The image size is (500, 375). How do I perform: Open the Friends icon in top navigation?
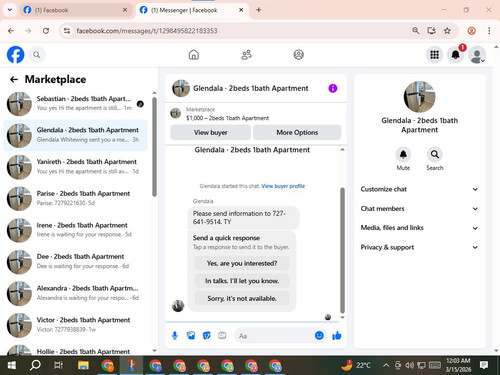[x=246, y=55]
